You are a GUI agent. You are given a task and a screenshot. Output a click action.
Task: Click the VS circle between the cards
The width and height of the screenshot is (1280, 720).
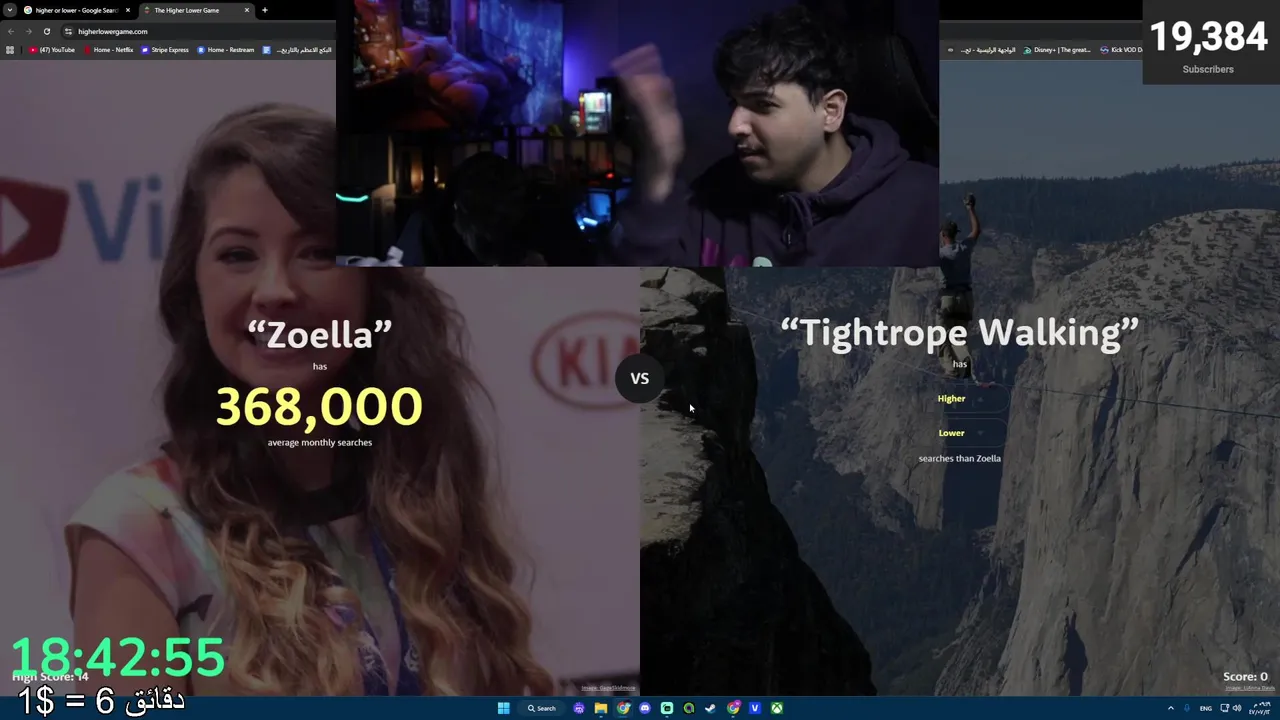(640, 378)
